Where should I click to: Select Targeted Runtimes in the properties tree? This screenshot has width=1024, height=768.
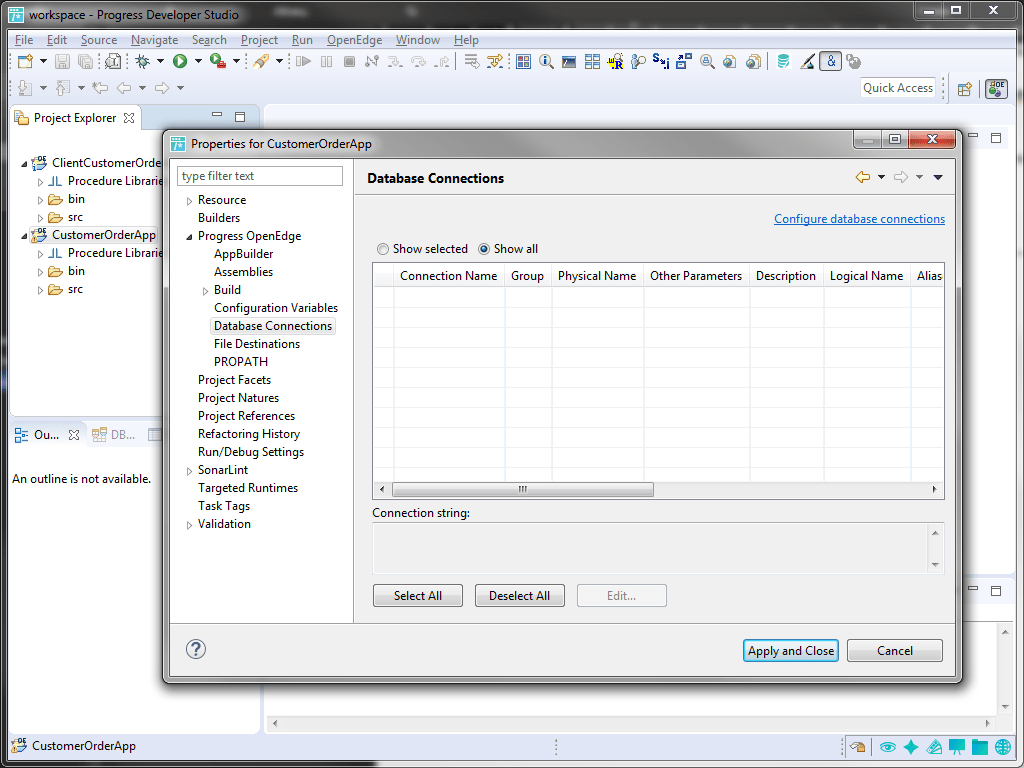(248, 488)
